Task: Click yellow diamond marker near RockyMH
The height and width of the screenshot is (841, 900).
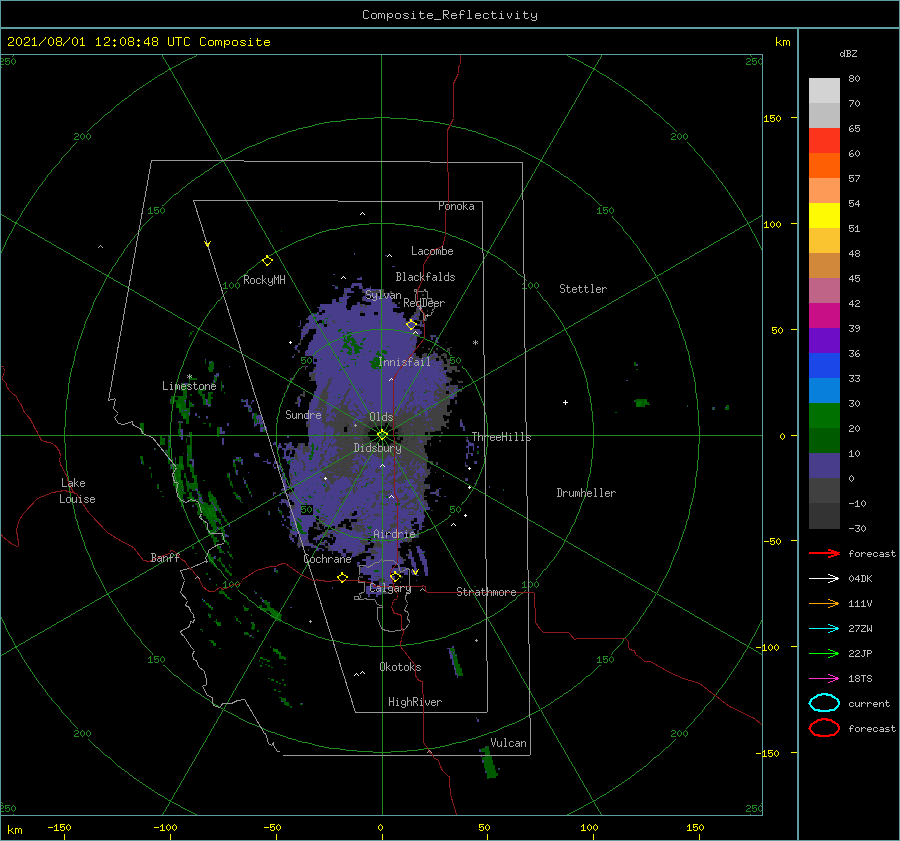Action: pyautogui.click(x=267, y=261)
